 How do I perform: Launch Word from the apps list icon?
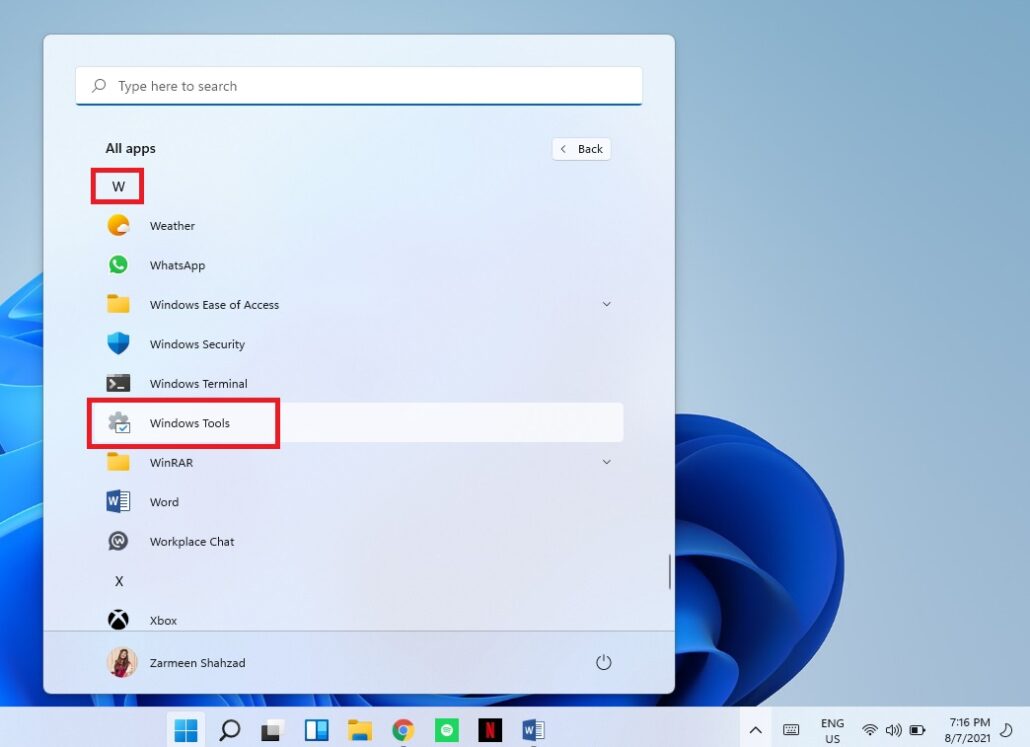tap(118, 501)
